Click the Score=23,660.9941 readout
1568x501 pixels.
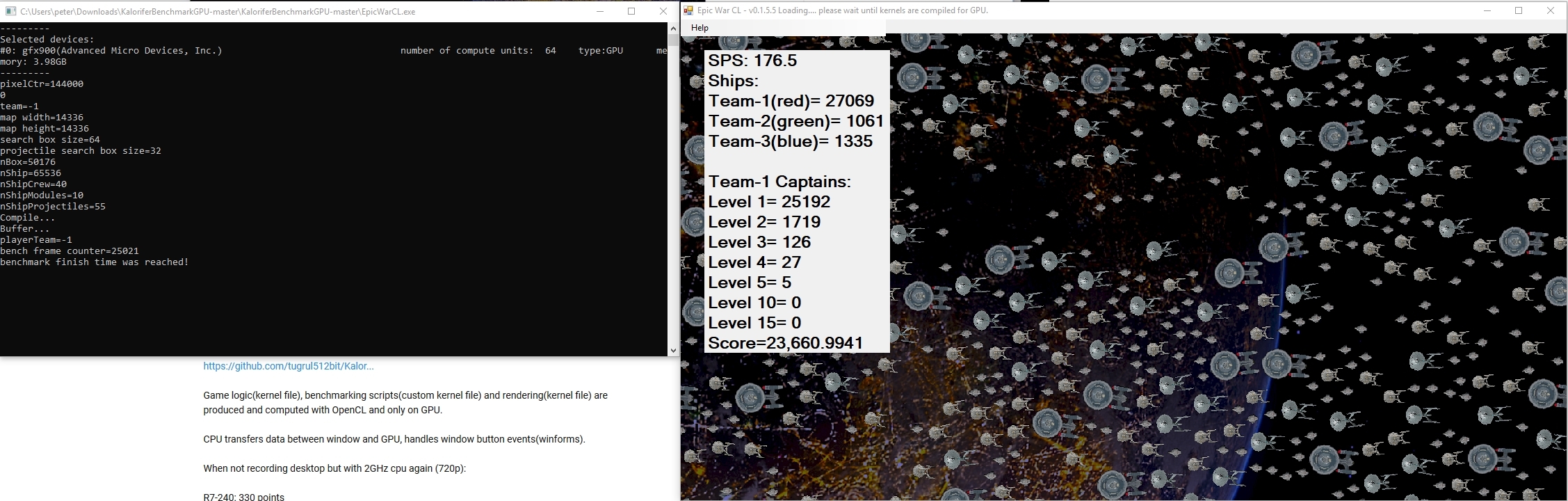(786, 343)
